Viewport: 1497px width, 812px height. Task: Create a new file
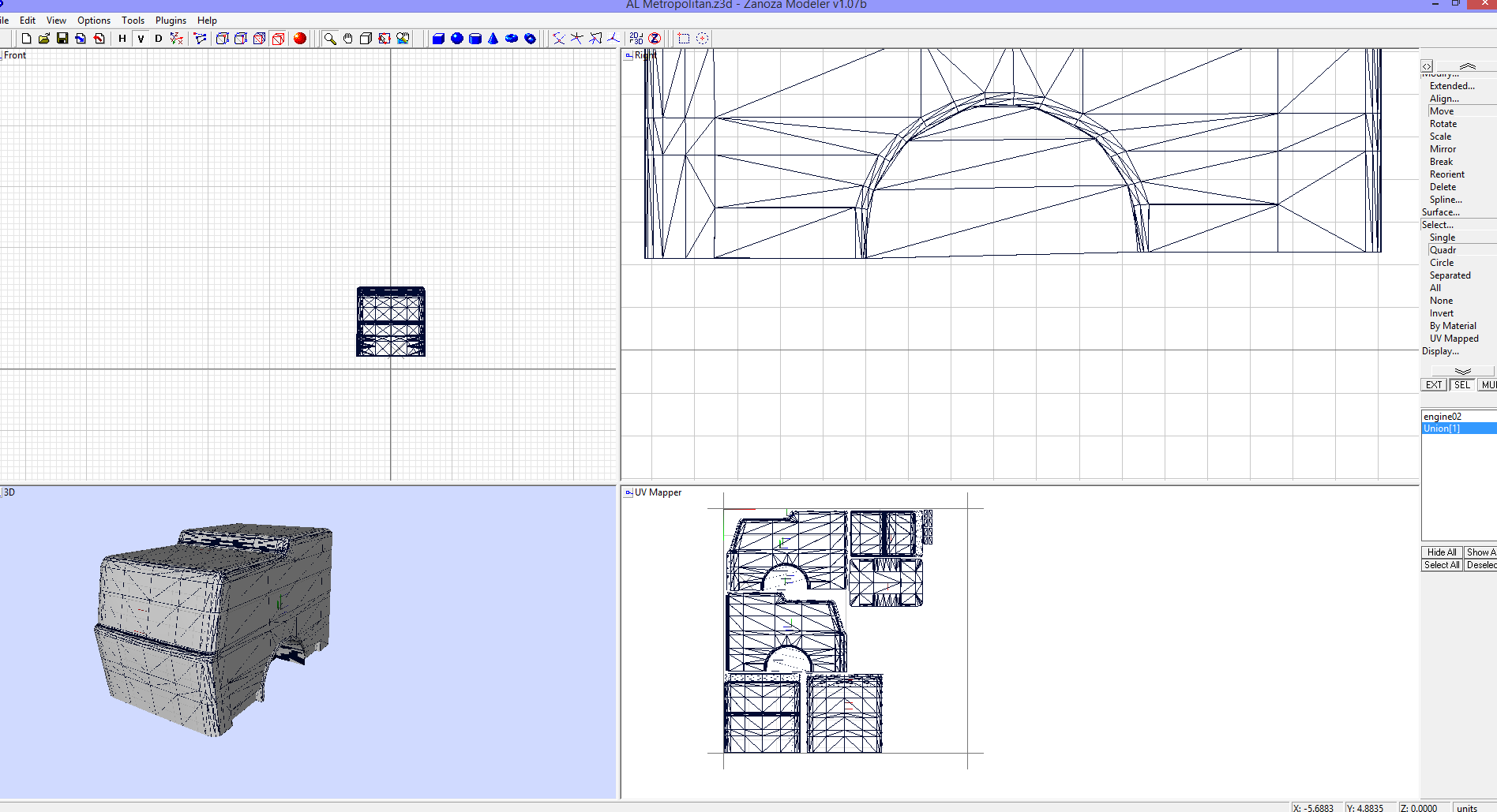click(25, 38)
